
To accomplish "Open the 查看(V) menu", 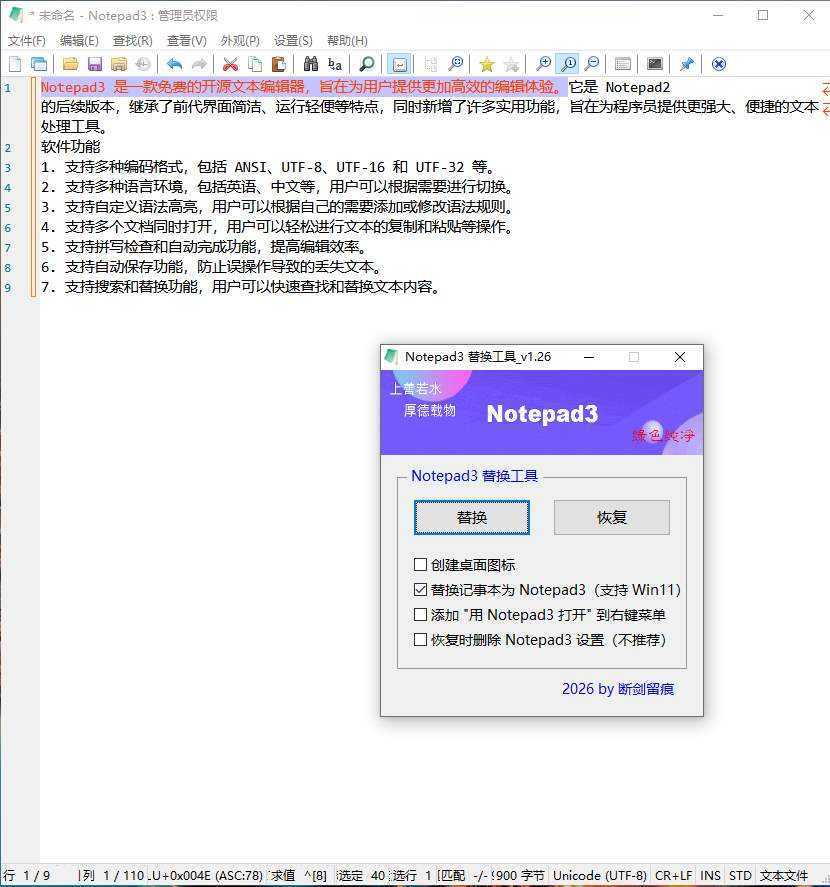I will 187,41.
